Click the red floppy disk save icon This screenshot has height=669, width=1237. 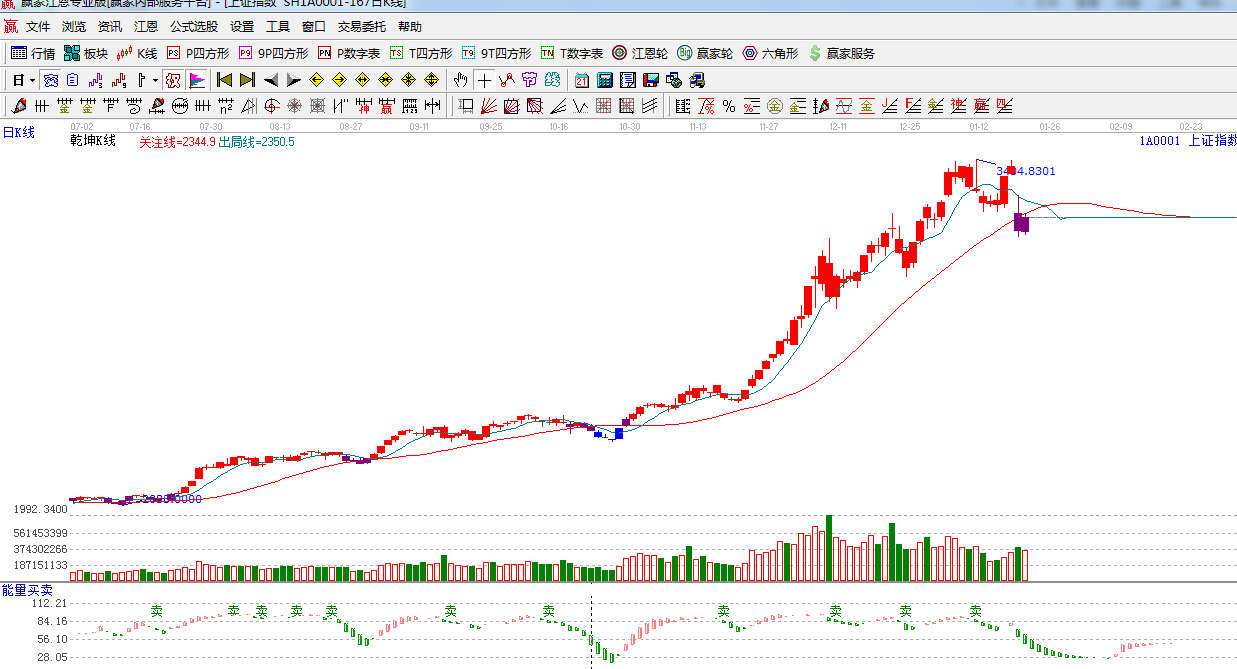point(651,80)
